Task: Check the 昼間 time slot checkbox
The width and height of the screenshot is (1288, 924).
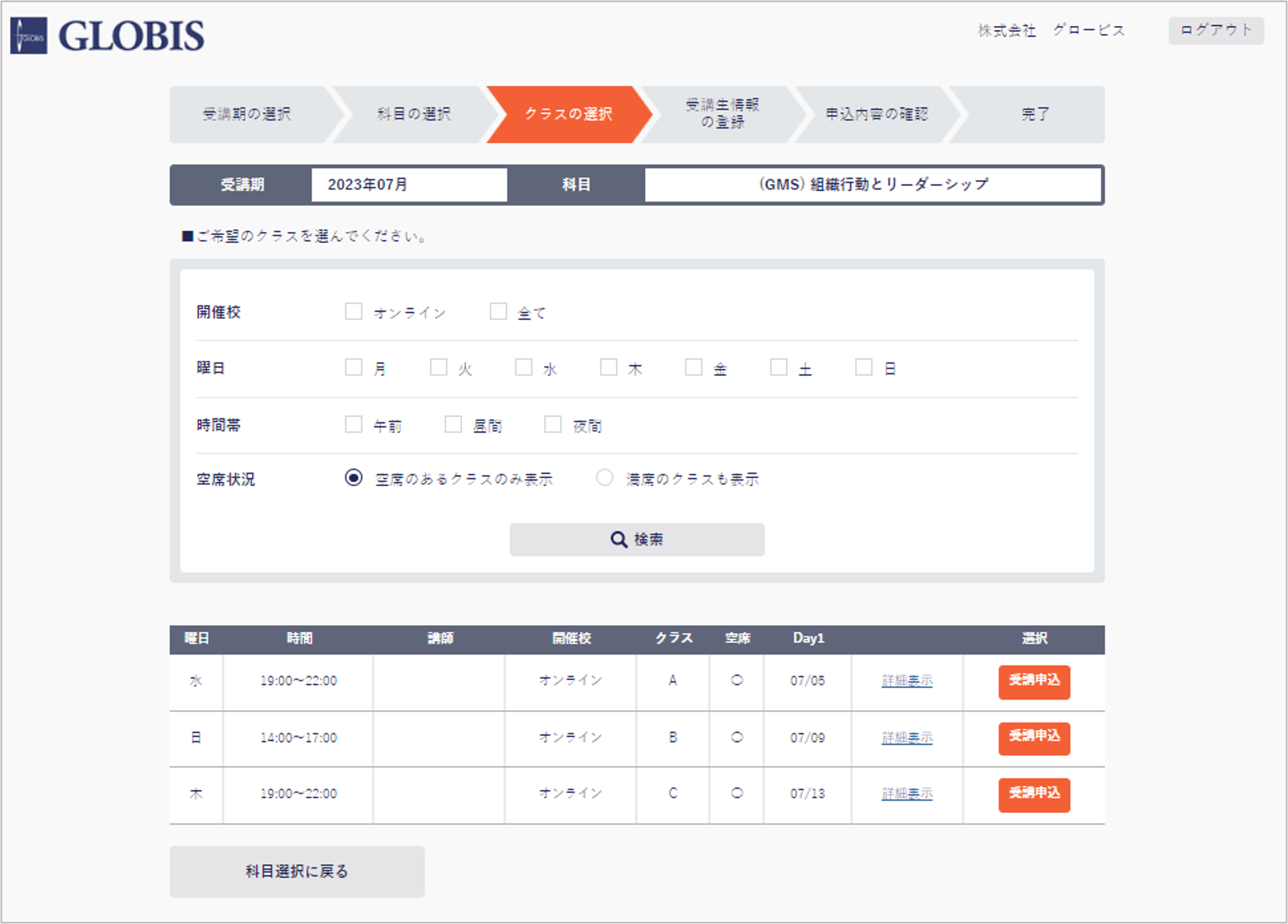Action: tap(453, 424)
